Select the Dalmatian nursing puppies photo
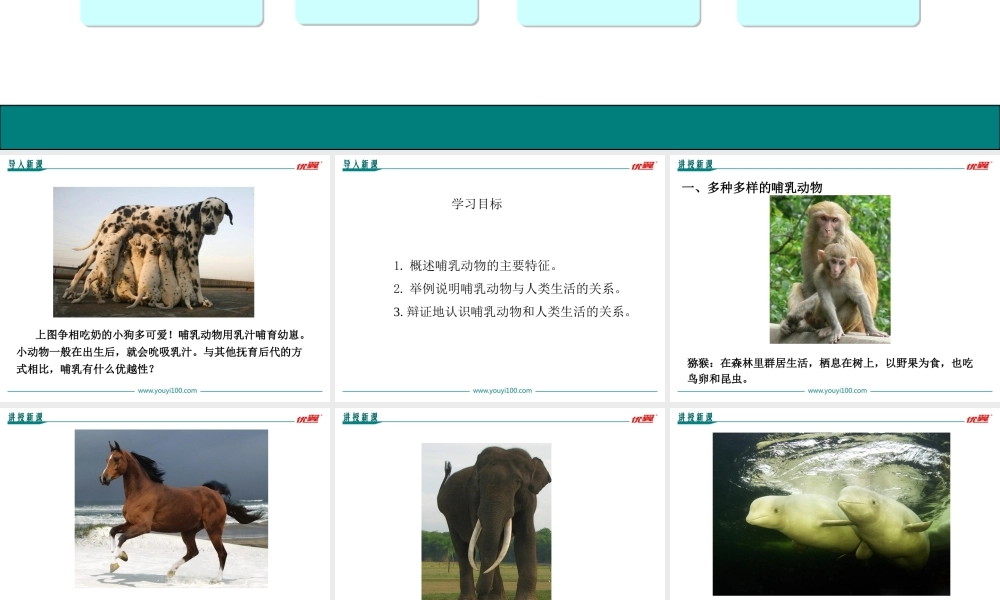Viewport: 1000px width, 600px height. click(x=153, y=252)
